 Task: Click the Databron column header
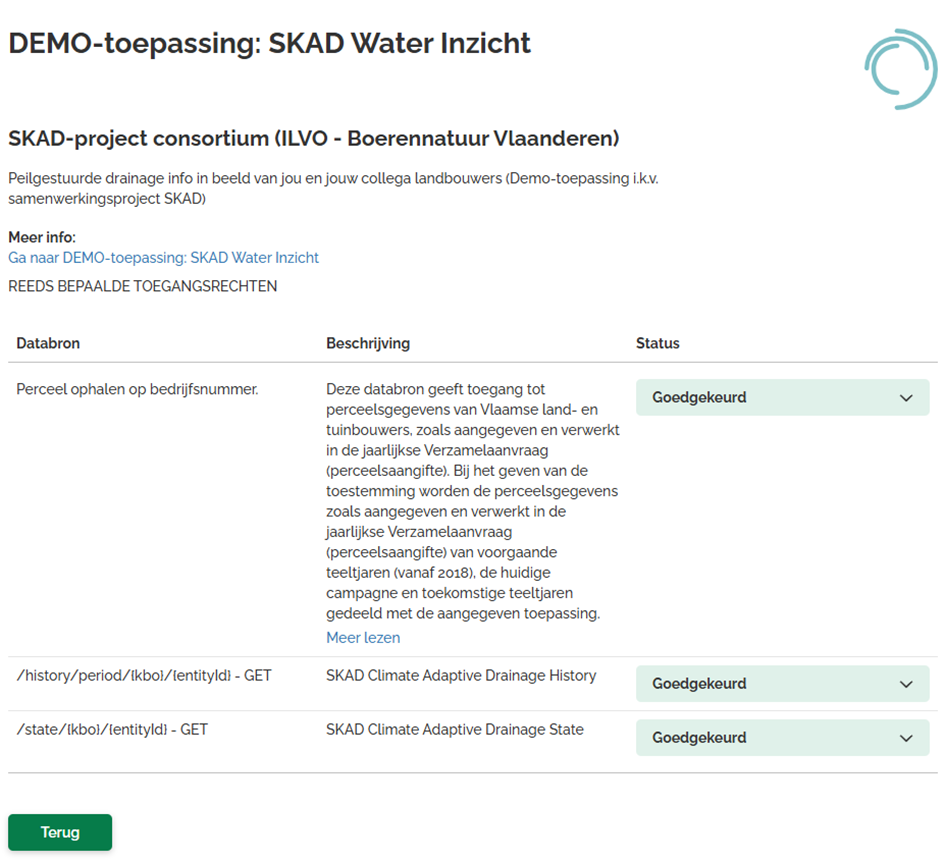(x=48, y=343)
